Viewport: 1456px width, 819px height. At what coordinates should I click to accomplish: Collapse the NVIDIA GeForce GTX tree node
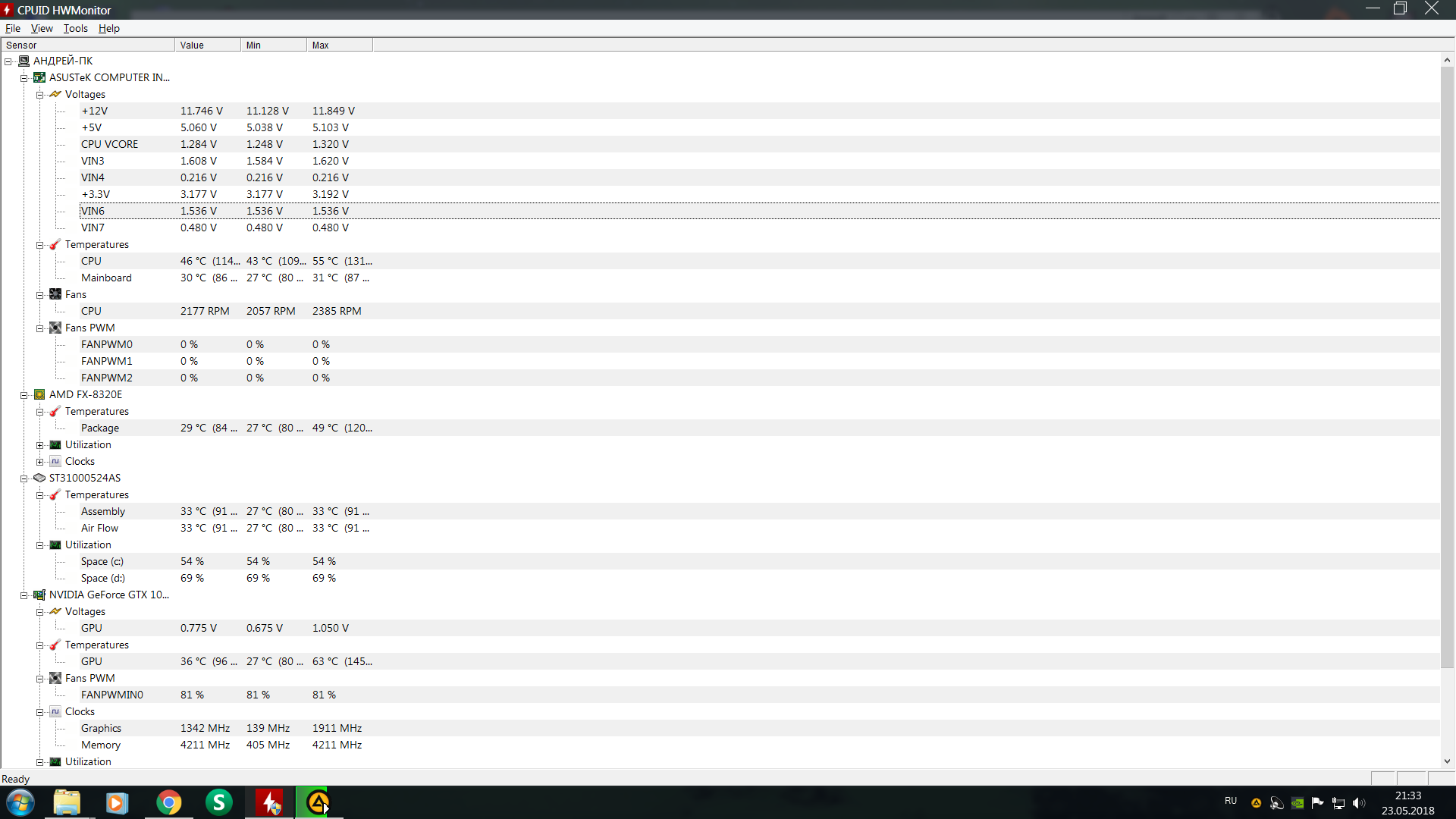click(24, 595)
